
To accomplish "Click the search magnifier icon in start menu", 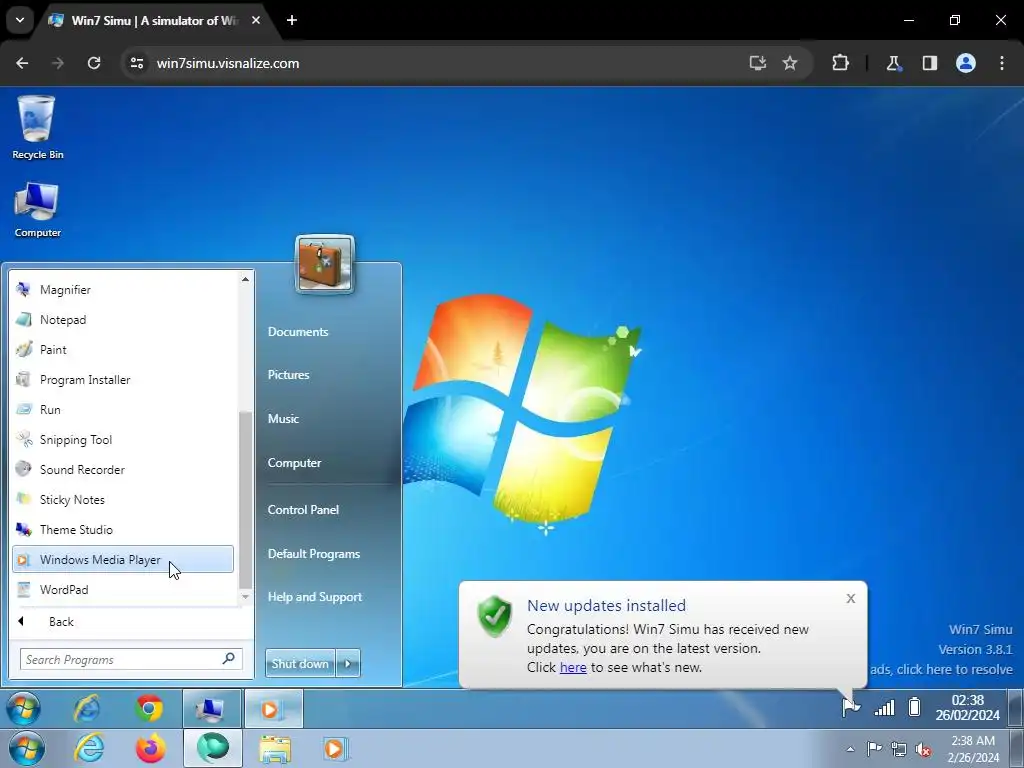I will coord(229,658).
